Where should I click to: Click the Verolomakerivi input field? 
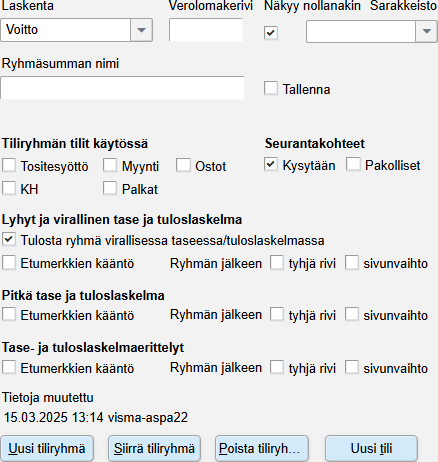click(x=206, y=30)
